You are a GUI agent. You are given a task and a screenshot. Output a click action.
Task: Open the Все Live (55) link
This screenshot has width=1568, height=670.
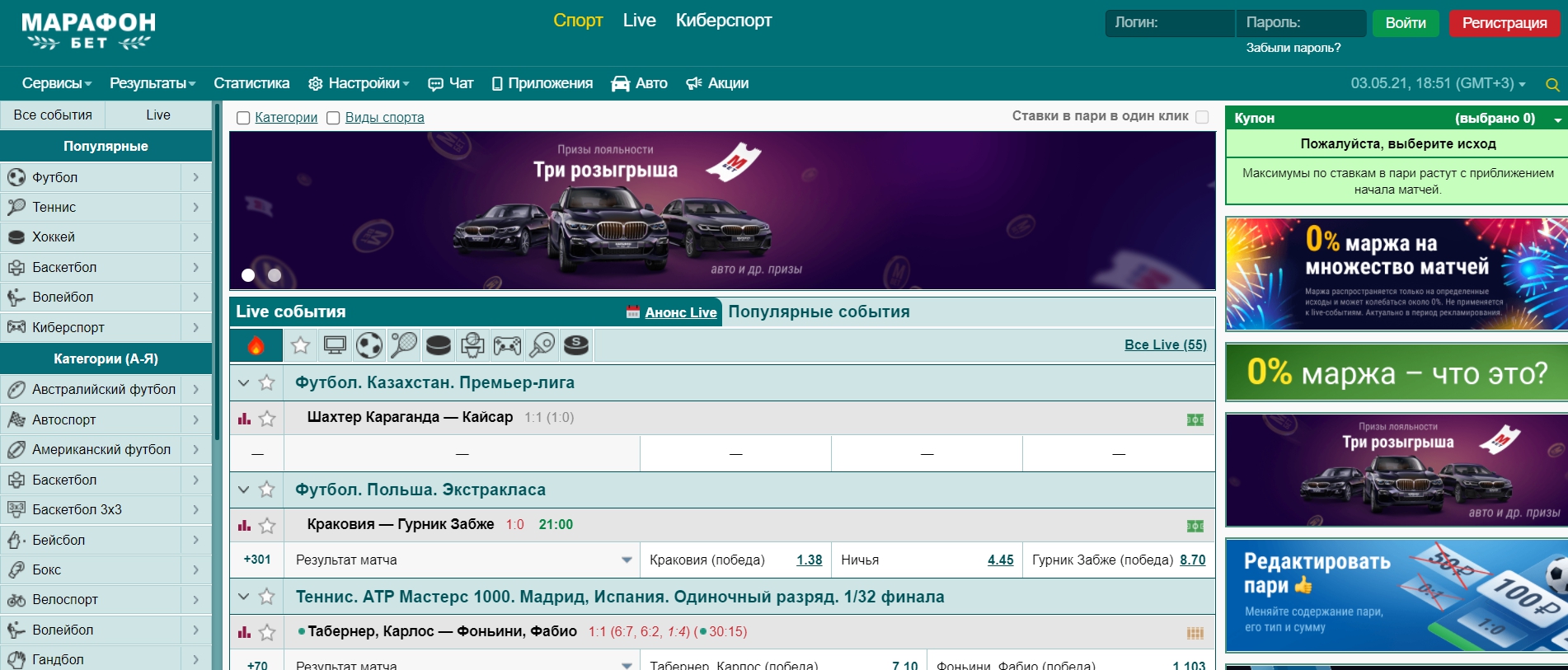click(1165, 344)
